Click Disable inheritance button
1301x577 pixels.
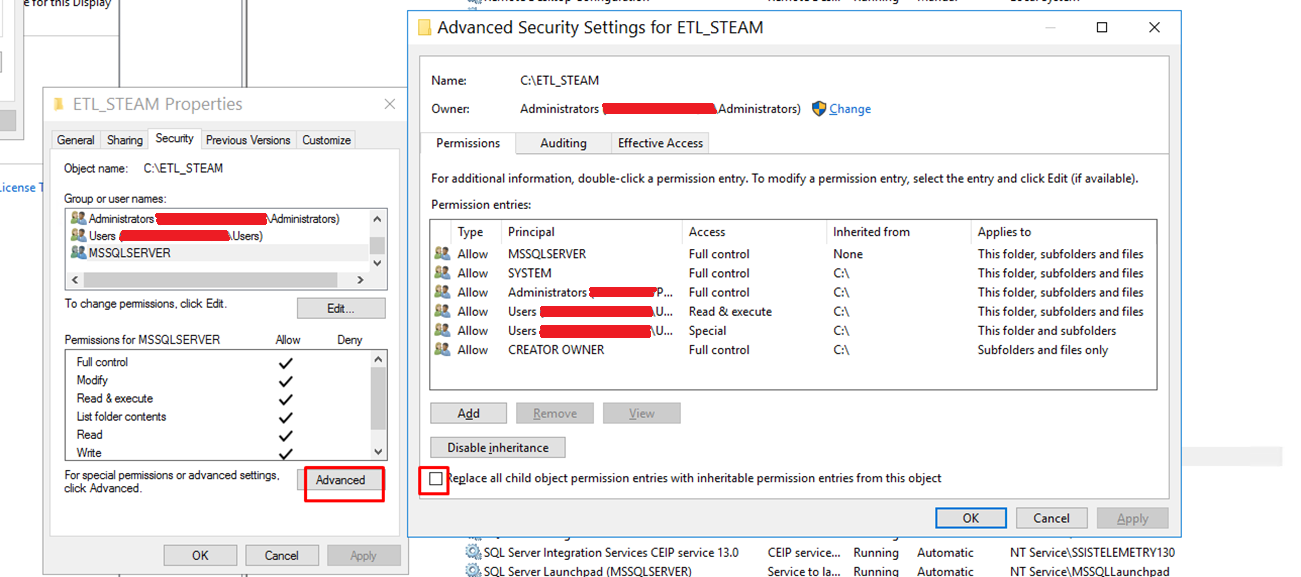498,448
